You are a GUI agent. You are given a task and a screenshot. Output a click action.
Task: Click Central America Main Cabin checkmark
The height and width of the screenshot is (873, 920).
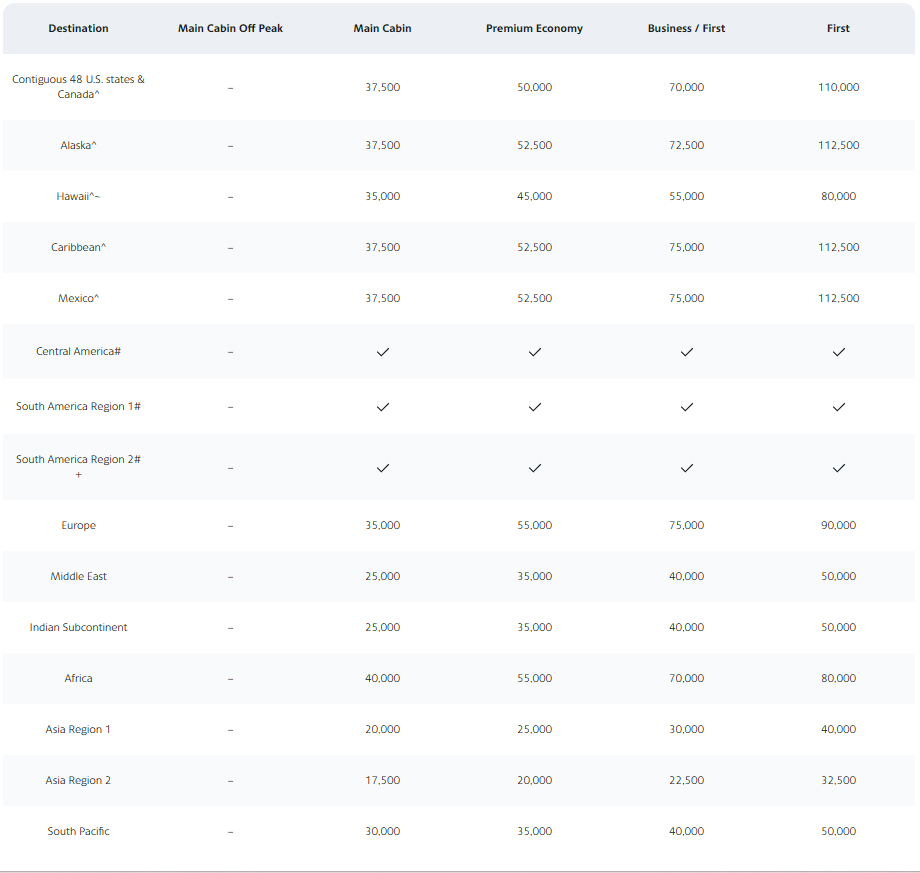(x=383, y=352)
